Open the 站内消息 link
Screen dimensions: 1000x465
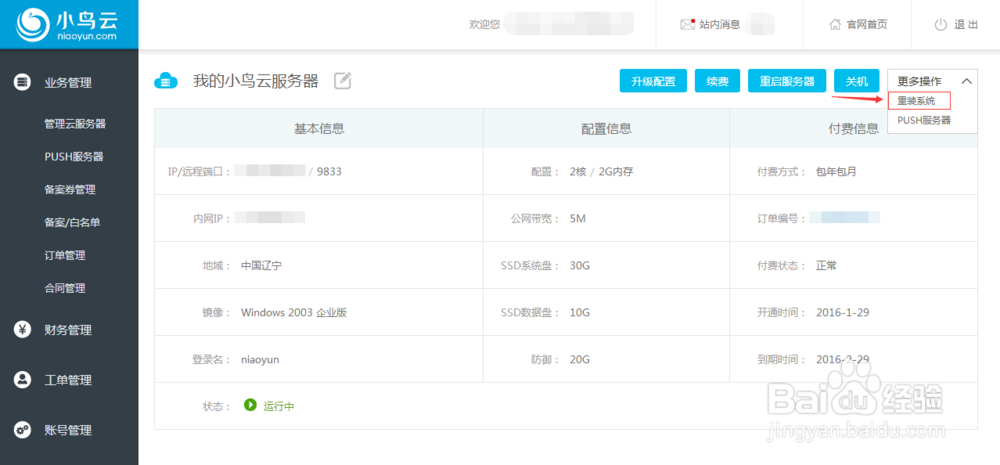coord(719,24)
